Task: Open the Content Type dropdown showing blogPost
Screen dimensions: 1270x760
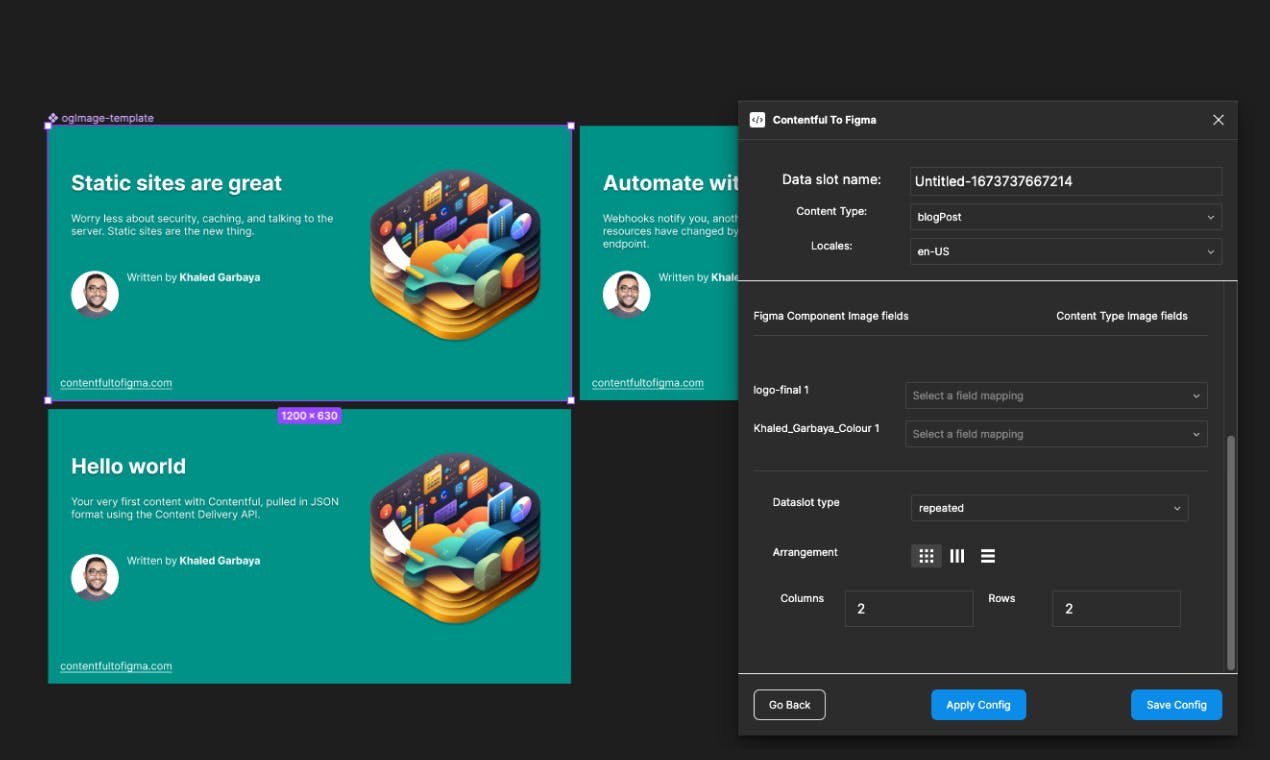Action: coord(1066,216)
